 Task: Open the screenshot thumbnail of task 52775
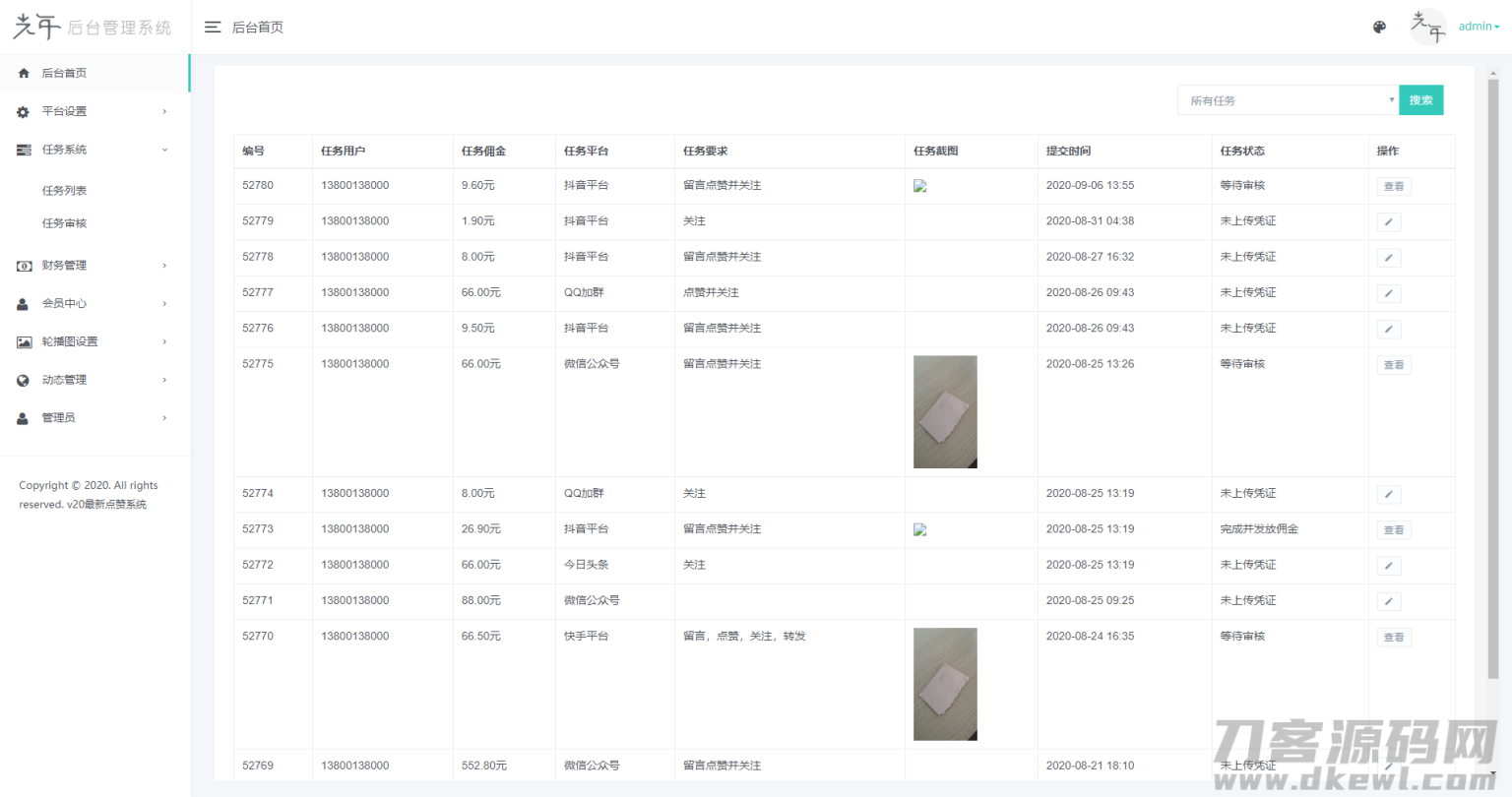click(945, 411)
